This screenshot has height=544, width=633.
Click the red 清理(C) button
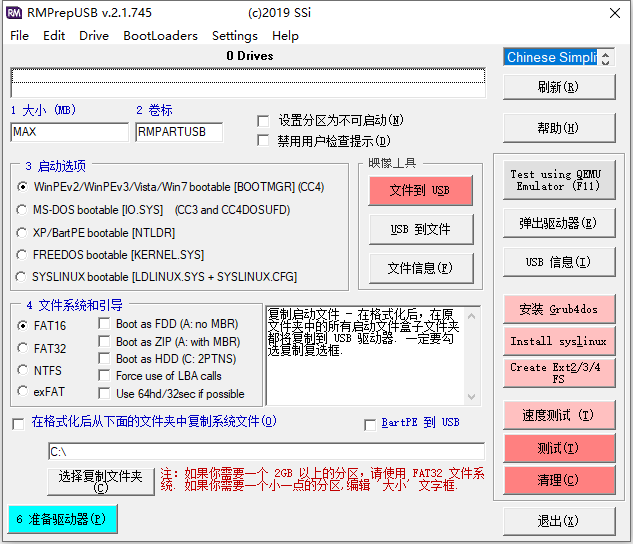click(x=559, y=480)
